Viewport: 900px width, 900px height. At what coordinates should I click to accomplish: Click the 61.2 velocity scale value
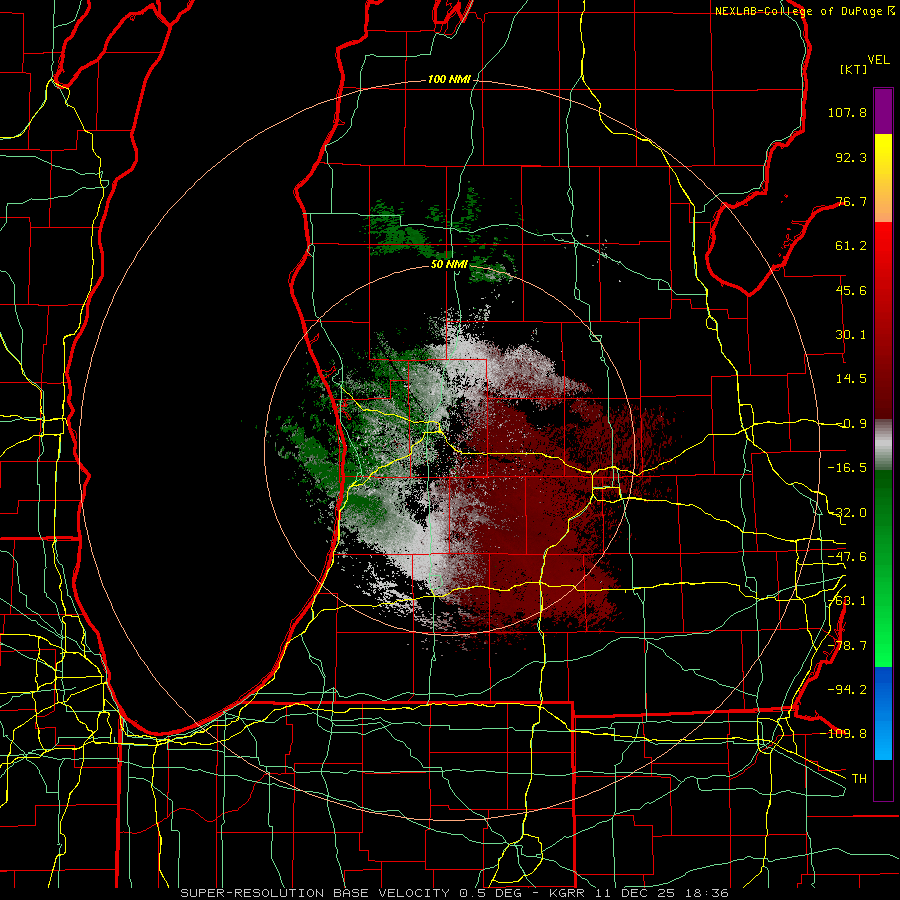(x=851, y=246)
